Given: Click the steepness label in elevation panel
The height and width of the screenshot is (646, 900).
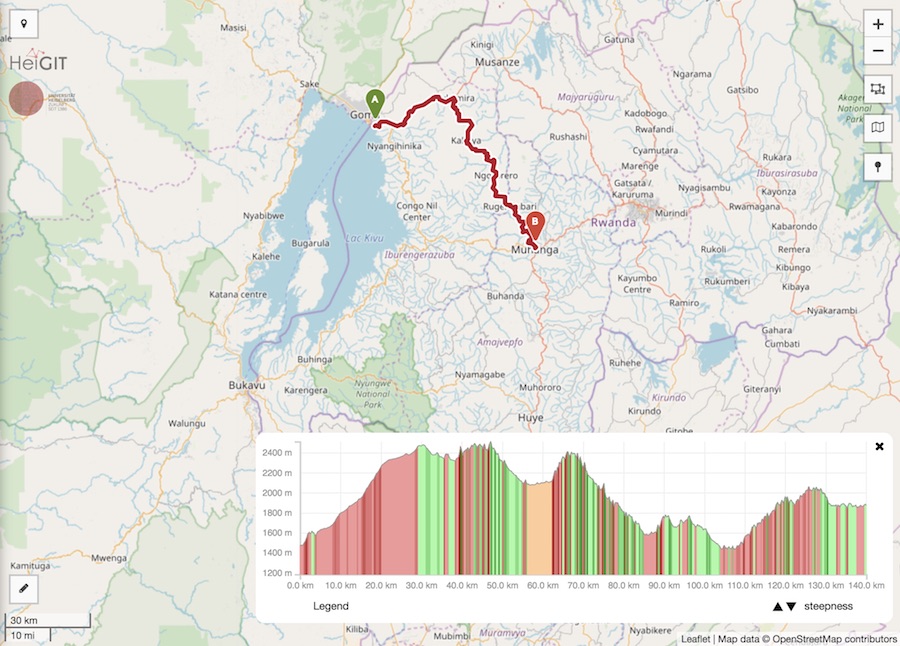Looking at the screenshot, I should click(829, 606).
